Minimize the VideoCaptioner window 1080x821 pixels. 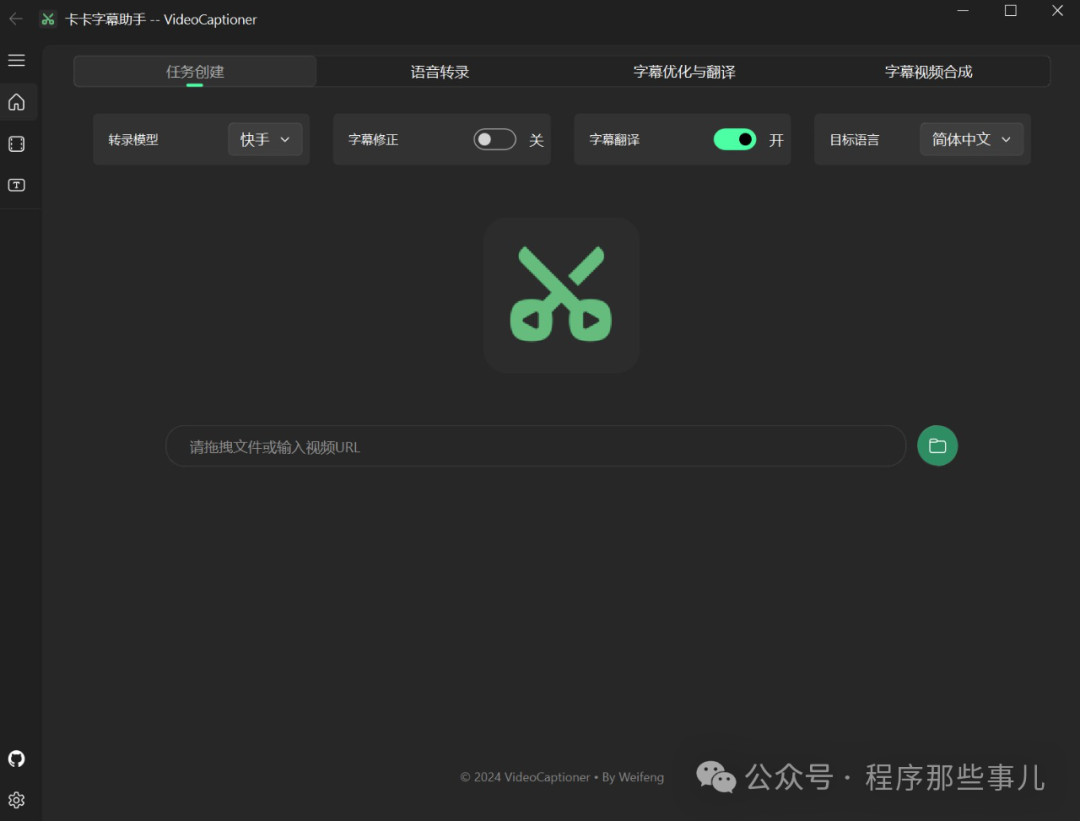pyautogui.click(x=963, y=11)
